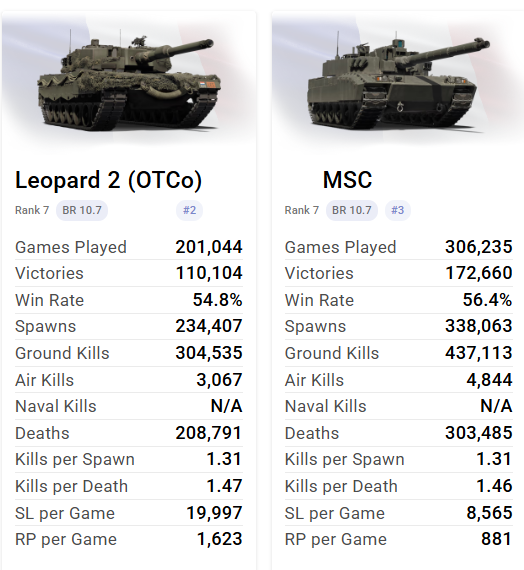Click Leopard Win Rate 54.8% row
524x570 pixels.
click(x=129, y=300)
